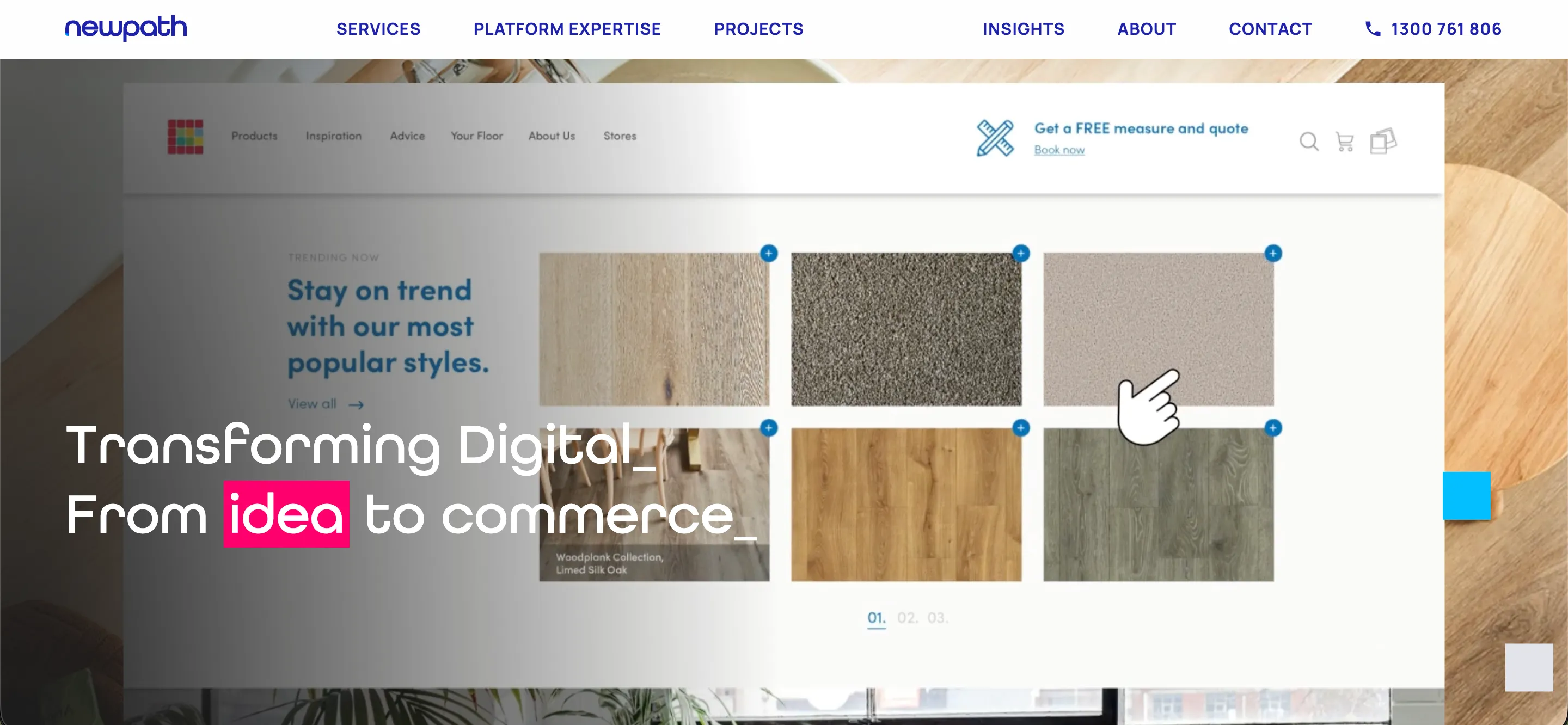This screenshot has width=1568, height=725.
Task: Open the Platform Expertise menu
Action: [x=567, y=29]
